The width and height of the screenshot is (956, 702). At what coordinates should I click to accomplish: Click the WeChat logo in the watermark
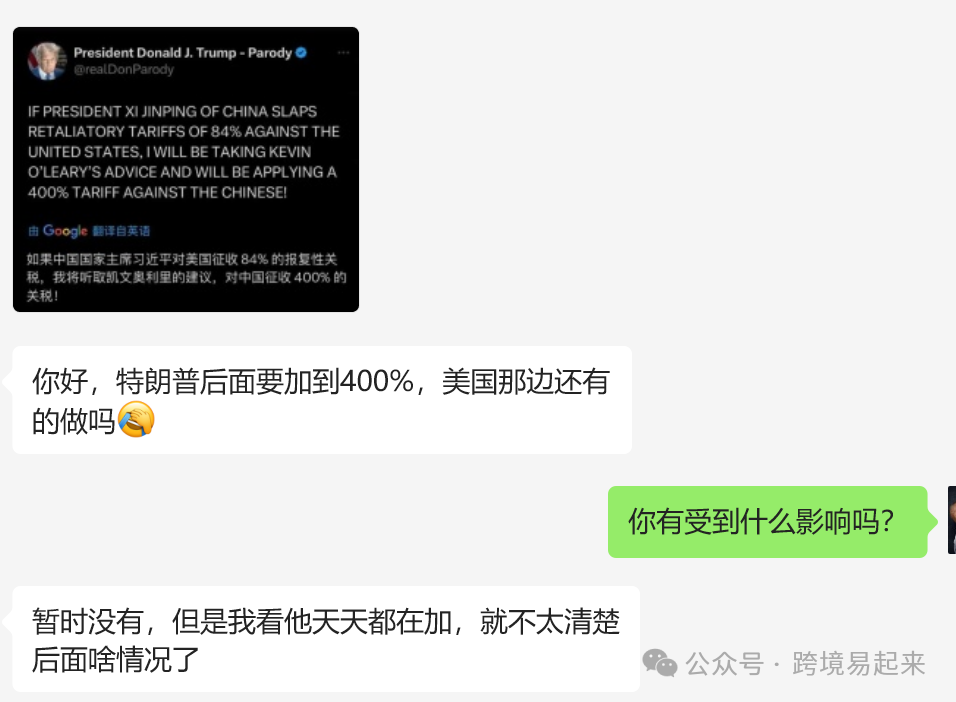point(660,663)
